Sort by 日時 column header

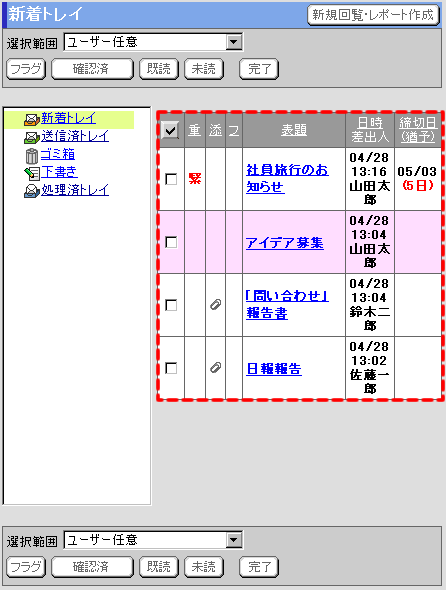point(370,123)
